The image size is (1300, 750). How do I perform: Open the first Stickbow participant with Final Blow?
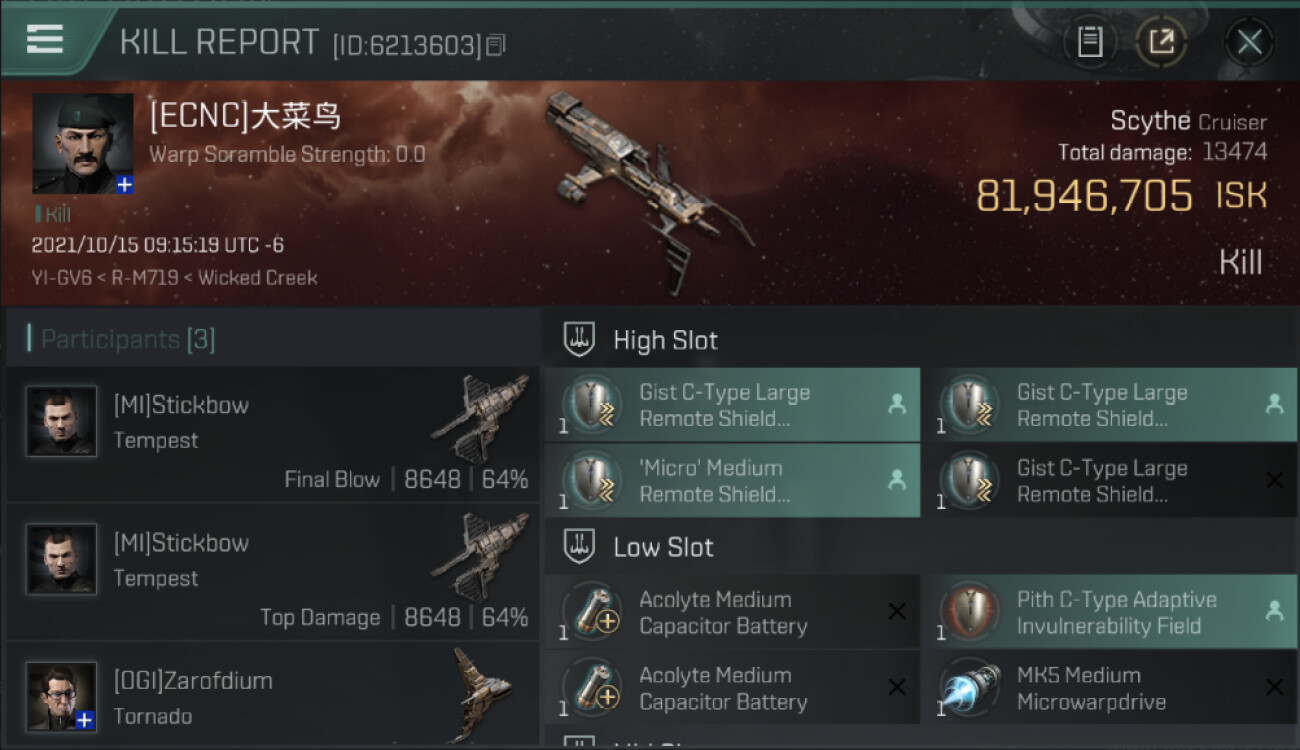(272, 435)
